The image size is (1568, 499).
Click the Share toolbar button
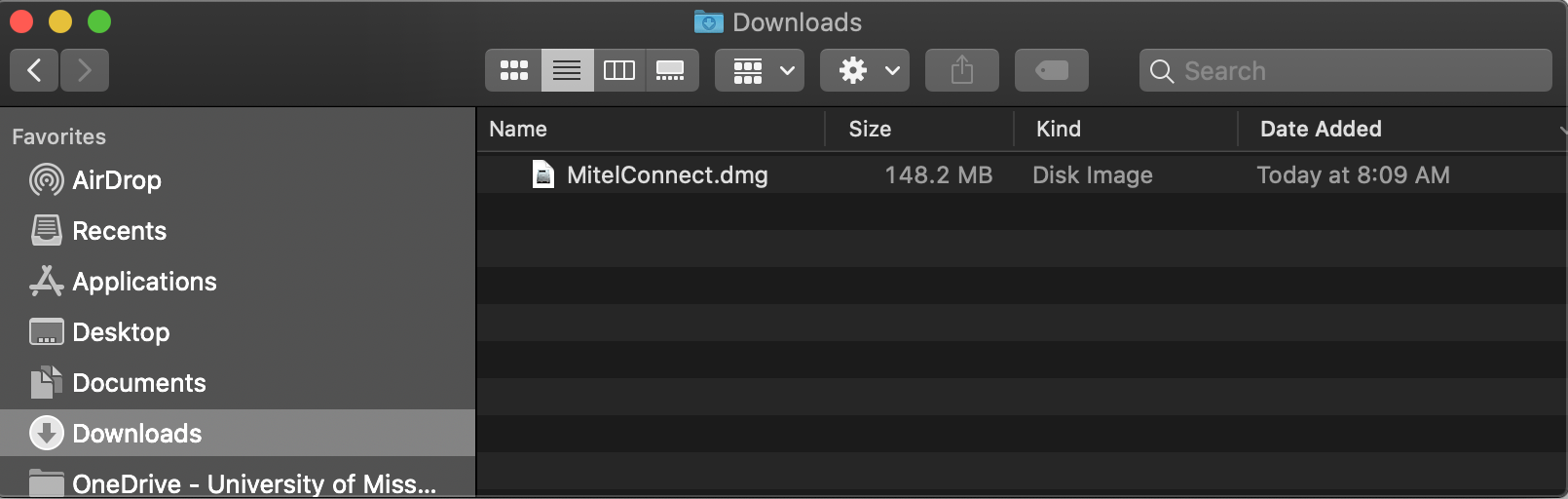tap(962, 70)
